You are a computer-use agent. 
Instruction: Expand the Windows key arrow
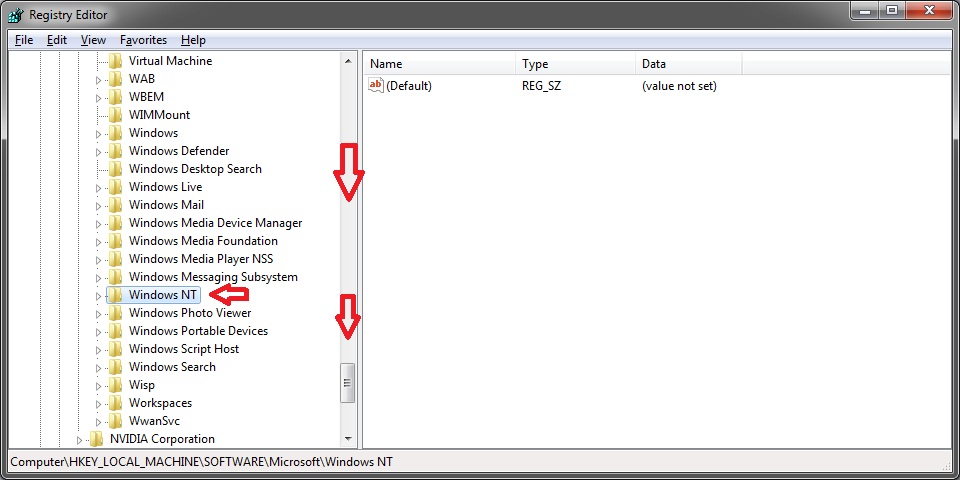tap(98, 133)
